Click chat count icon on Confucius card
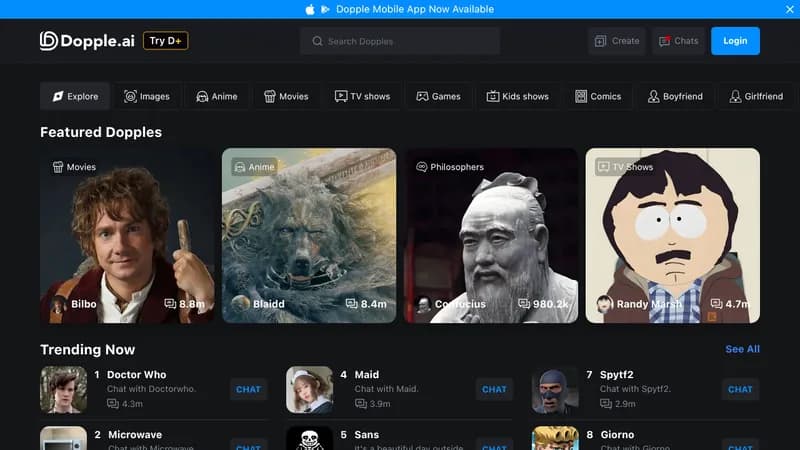The width and height of the screenshot is (800, 450). (524, 304)
